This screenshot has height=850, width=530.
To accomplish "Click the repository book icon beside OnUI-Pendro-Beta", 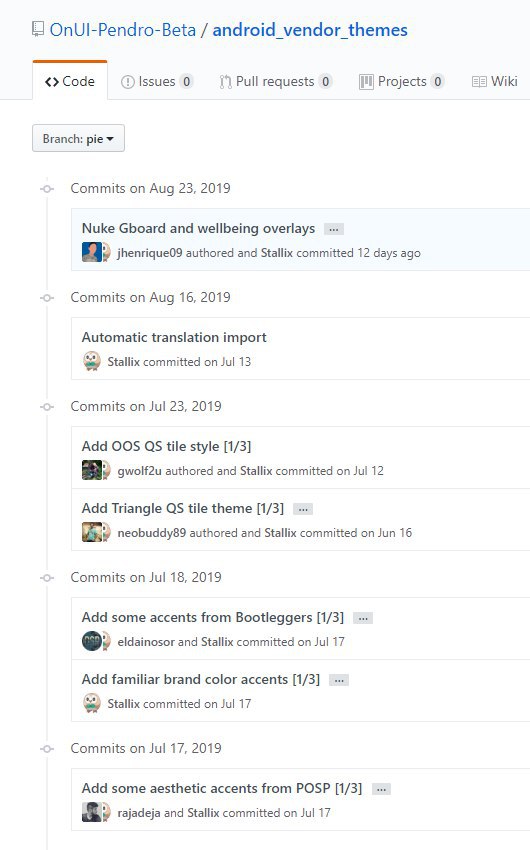I will tap(37, 29).
